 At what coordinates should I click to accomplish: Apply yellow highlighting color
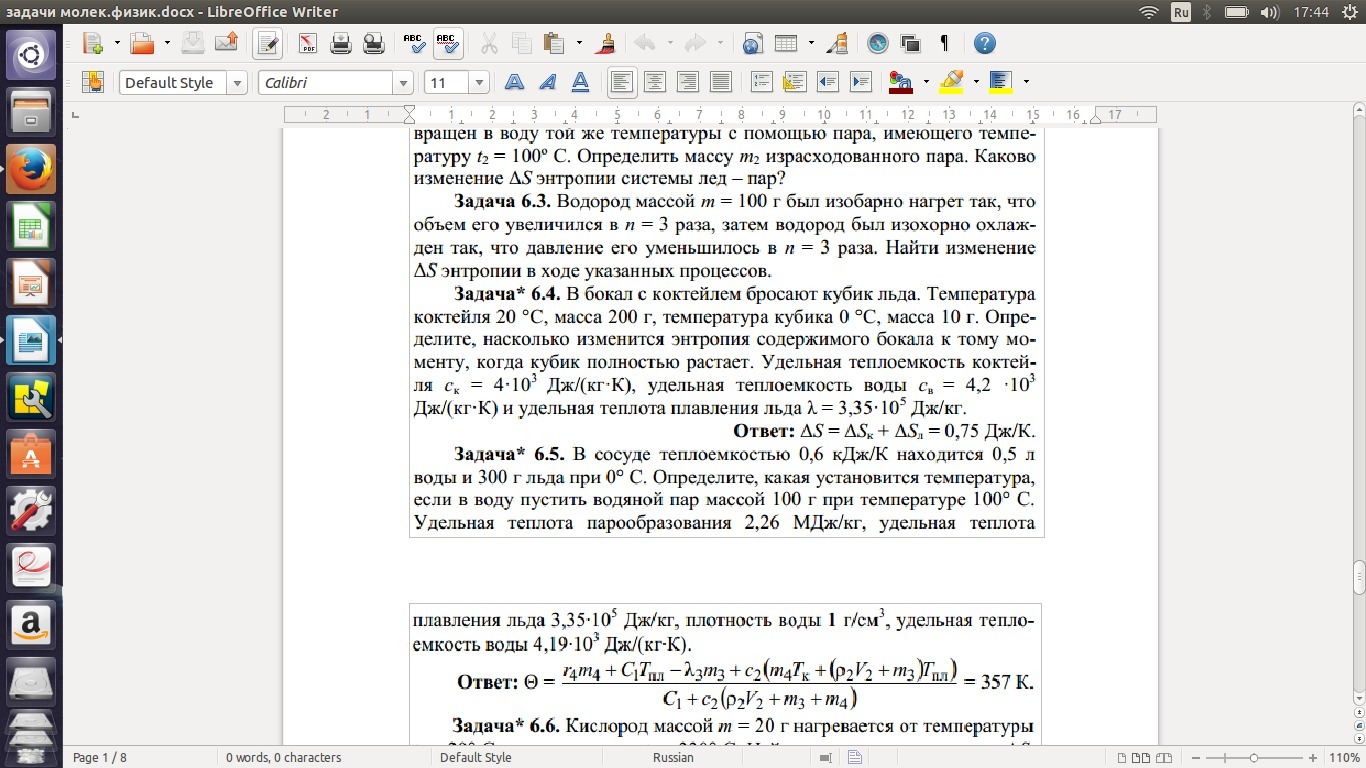[x=951, y=82]
